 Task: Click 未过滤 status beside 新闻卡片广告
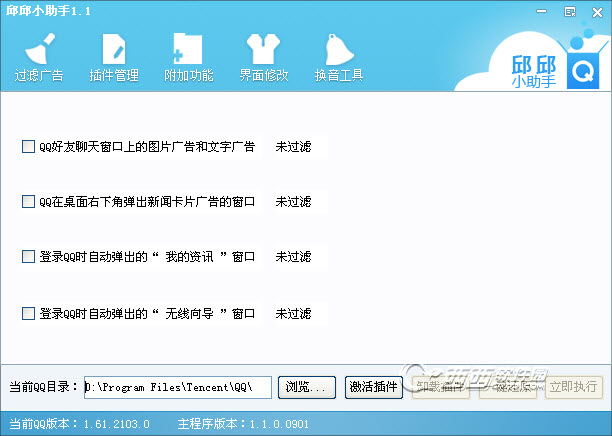[294, 201]
